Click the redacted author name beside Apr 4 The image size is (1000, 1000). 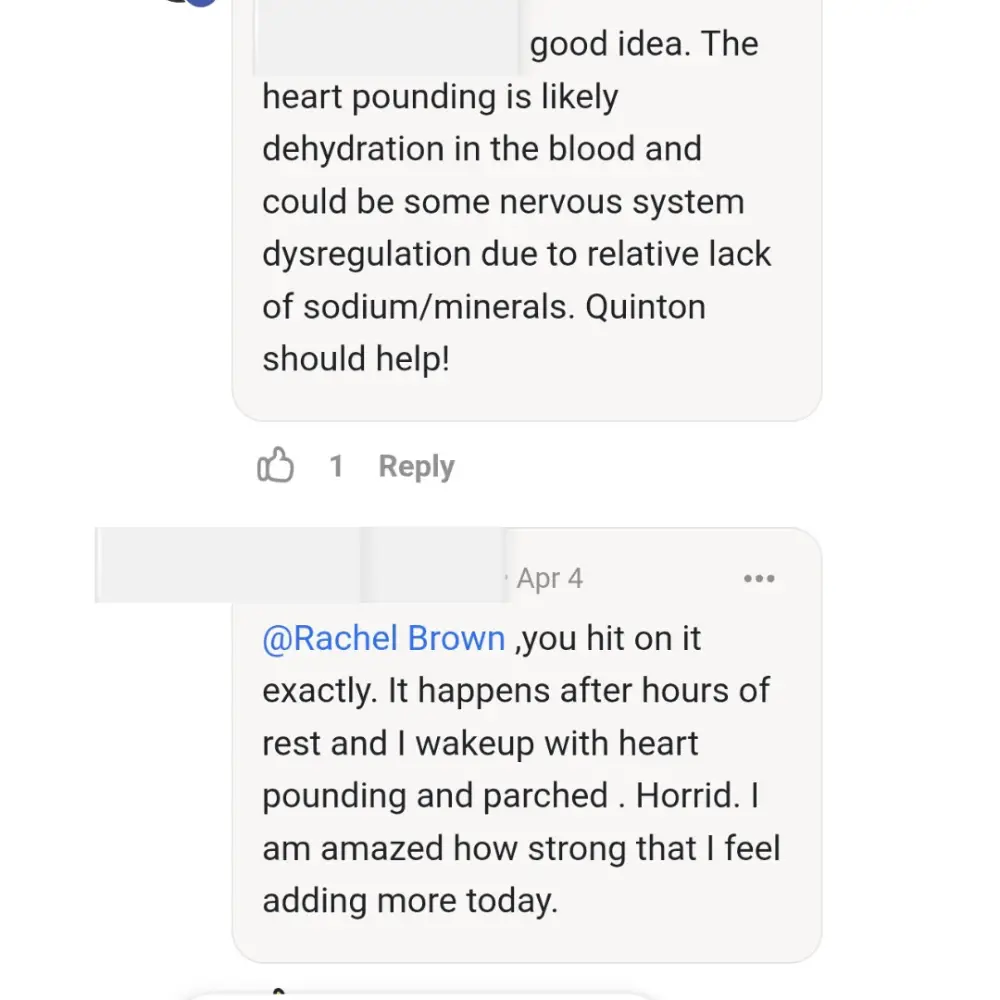[x=300, y=566]
